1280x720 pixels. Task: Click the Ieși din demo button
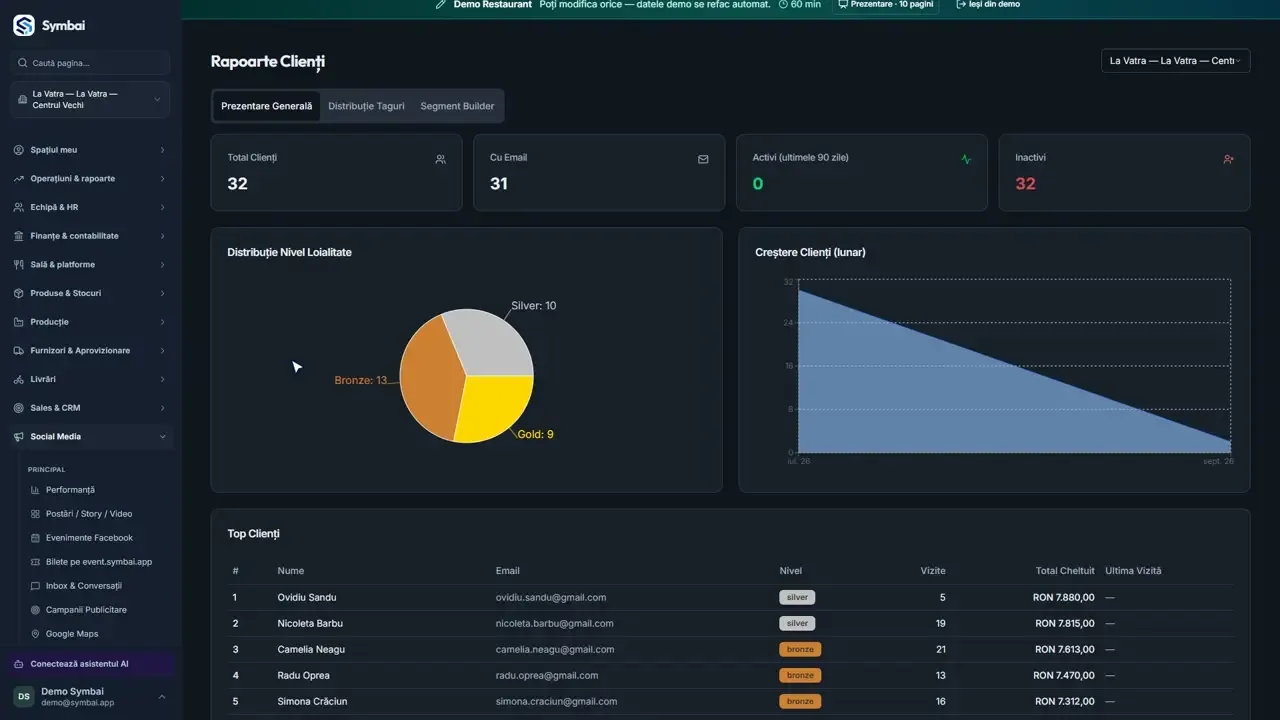pyautogui.click(x=988, y=5)
